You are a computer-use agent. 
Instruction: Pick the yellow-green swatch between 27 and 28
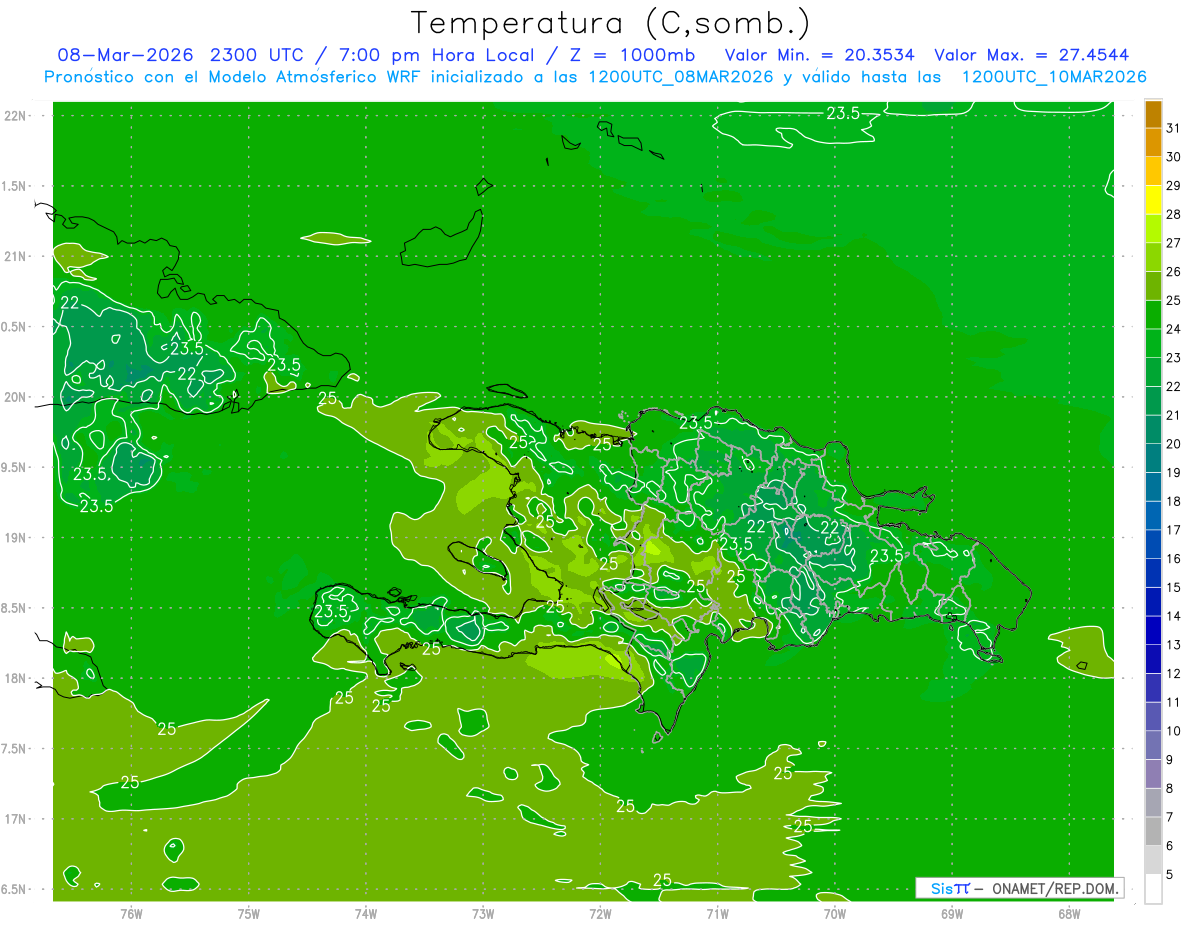(1153, 229)
